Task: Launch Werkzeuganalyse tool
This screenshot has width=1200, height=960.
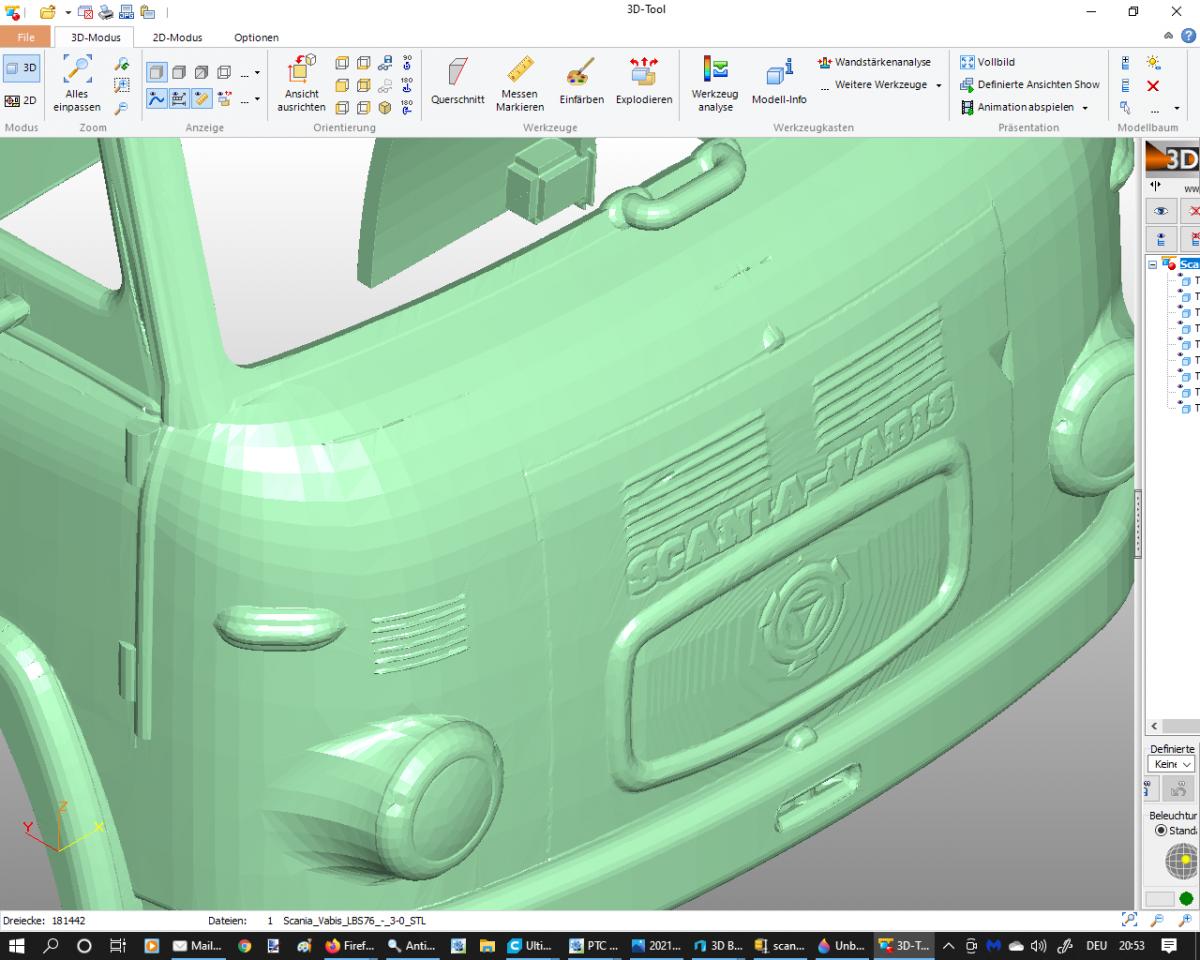Action: pos(715,84)
